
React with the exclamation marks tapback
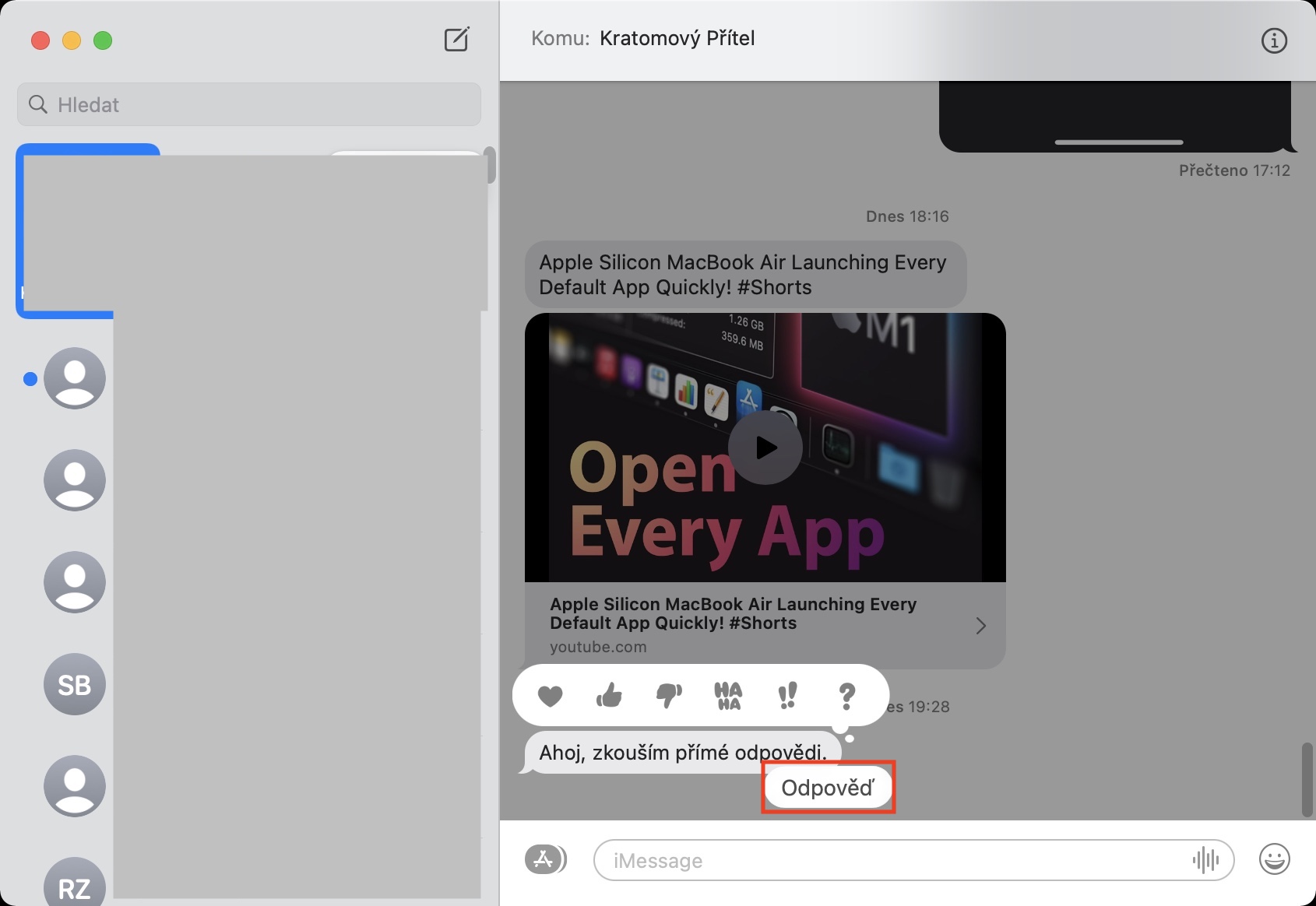click(x=787, y=695)
